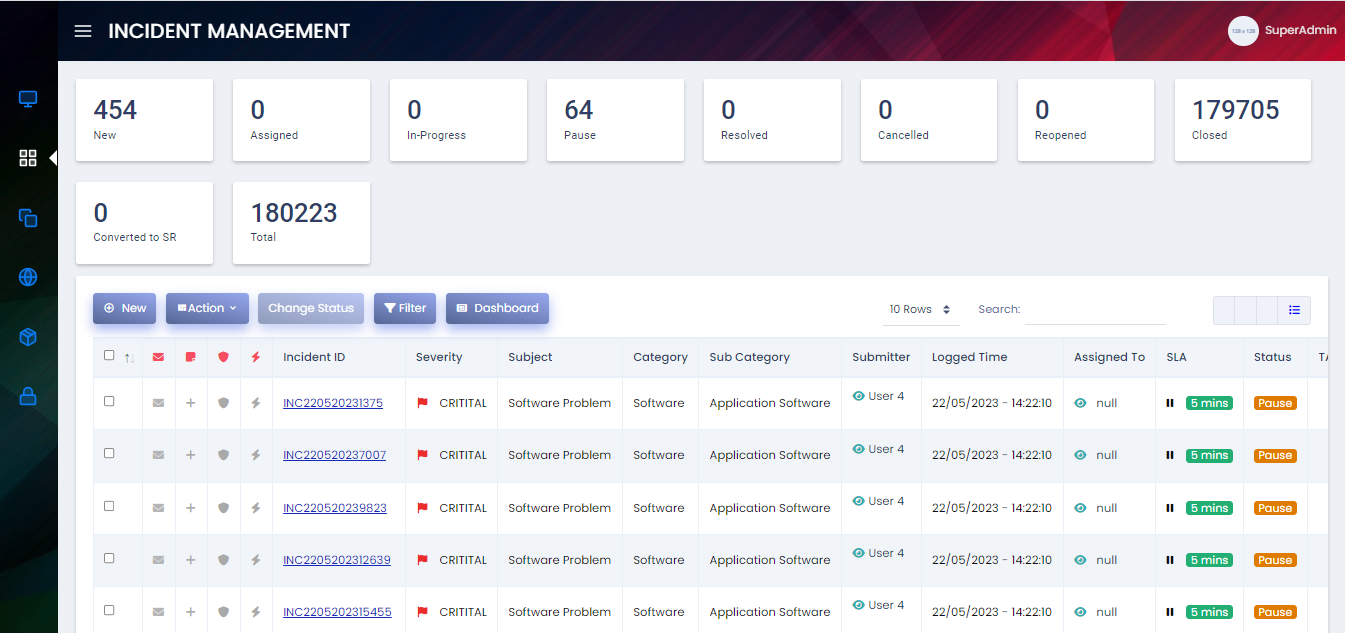The image size is (1345, 633).
Task: Click the 5 mins SLA badge for INC220520239823
Action: [x=1209, y=508]
